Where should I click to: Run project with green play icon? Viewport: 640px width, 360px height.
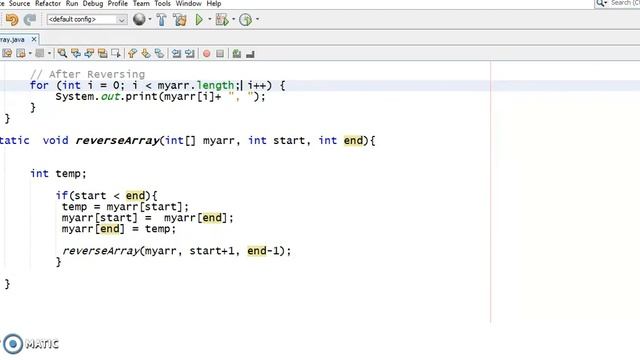pos(199,19)
